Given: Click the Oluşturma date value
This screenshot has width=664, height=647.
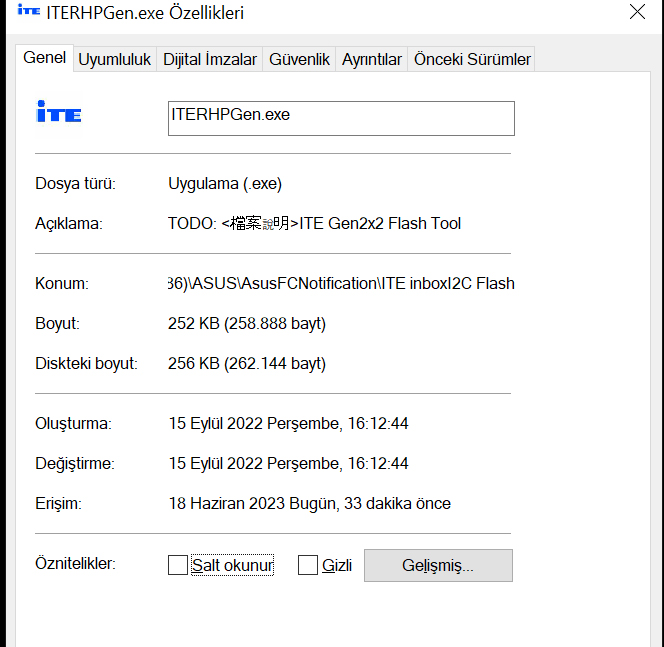Looking at the screenshot, I should click(x=288, y=423).
